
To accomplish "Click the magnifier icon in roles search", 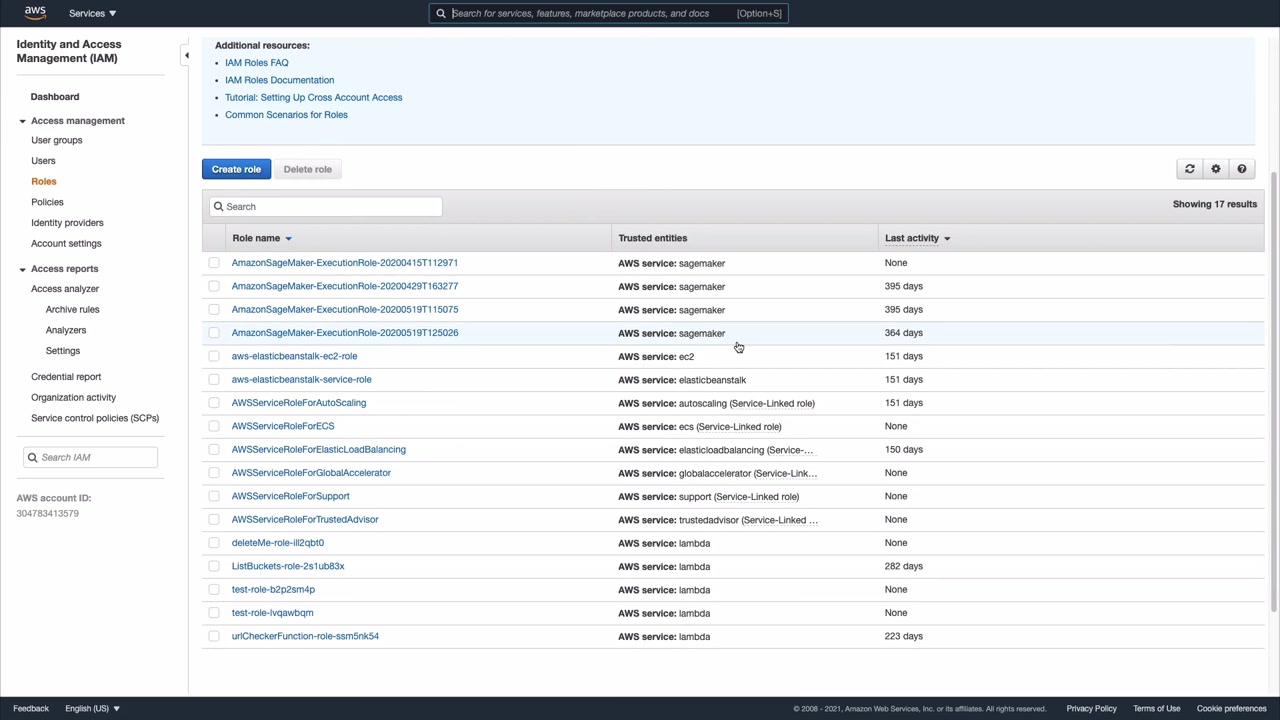I will (219, 207).
